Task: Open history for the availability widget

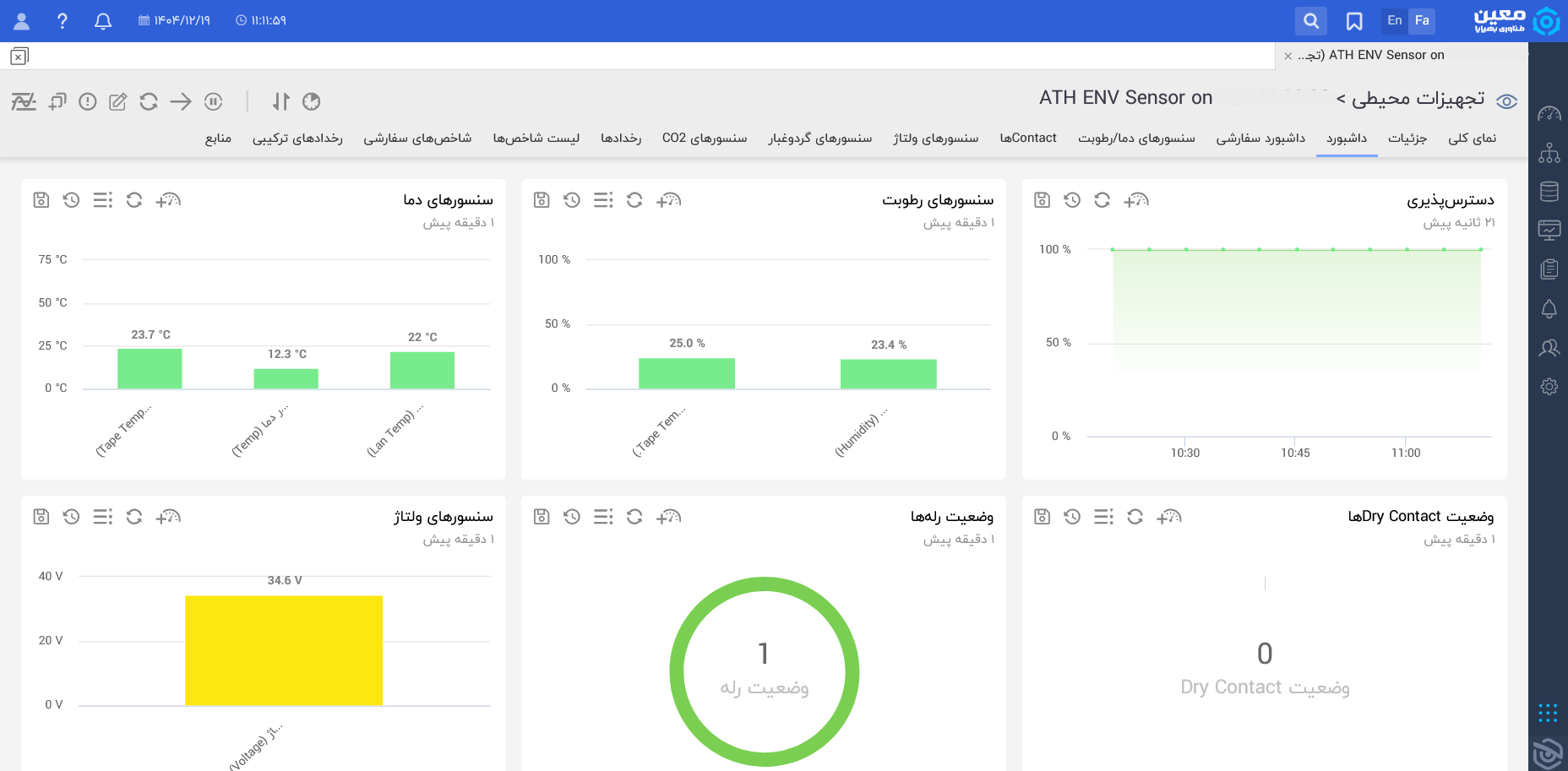Action: click(1072, 200)
